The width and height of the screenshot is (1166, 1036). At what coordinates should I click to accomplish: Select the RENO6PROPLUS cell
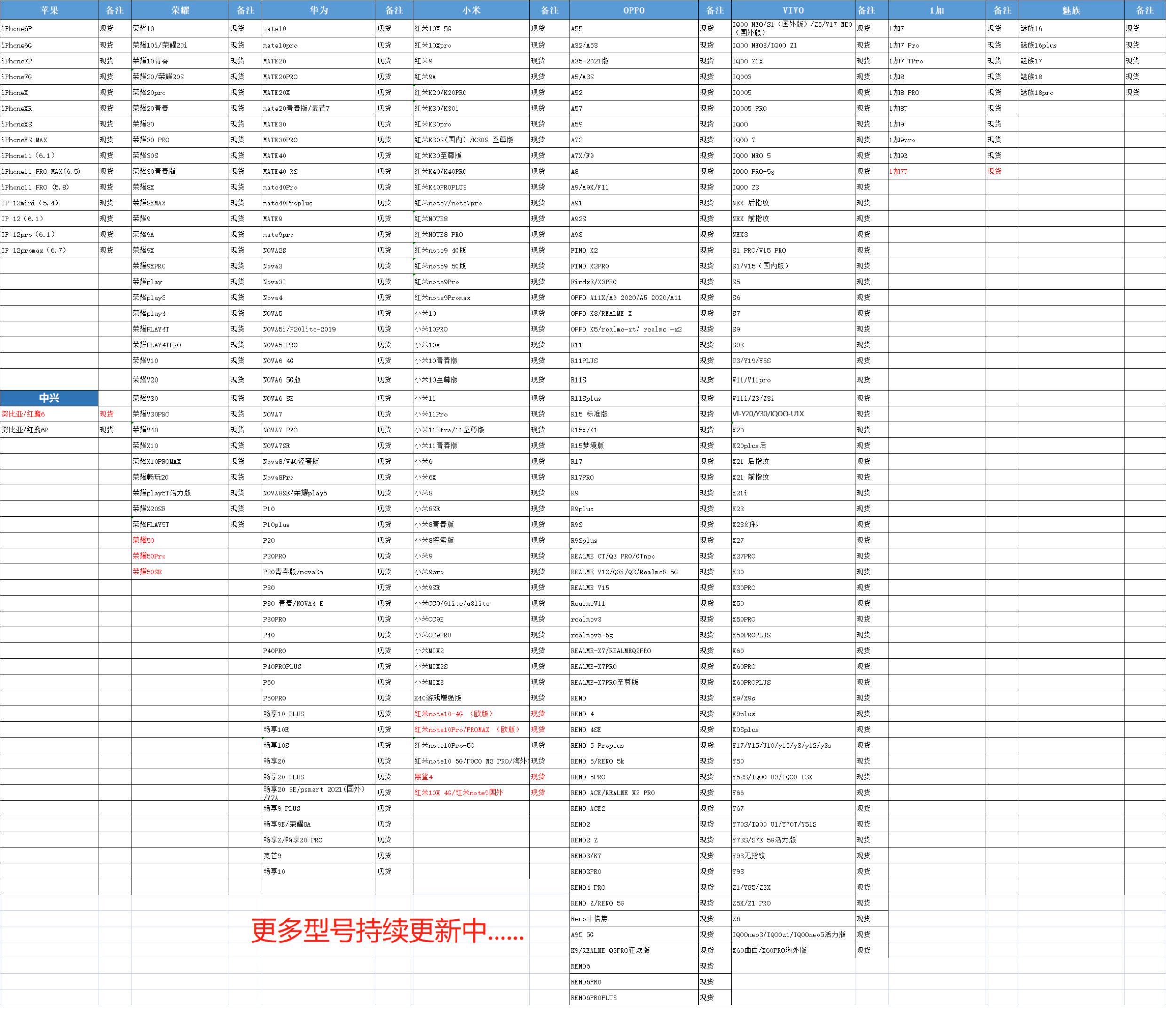pyautogui.click(x=594, y=998)
